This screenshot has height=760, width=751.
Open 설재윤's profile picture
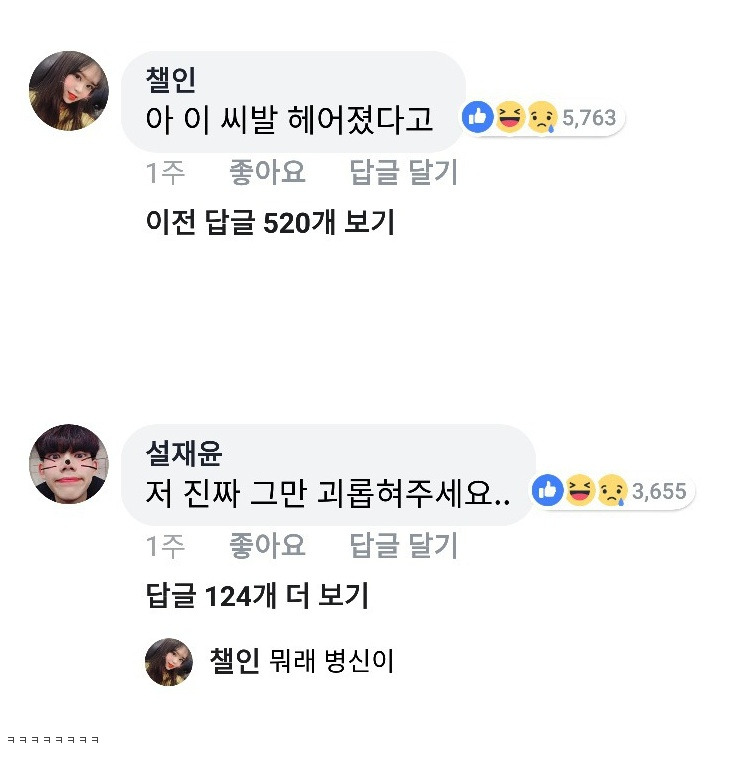(69, 464)
